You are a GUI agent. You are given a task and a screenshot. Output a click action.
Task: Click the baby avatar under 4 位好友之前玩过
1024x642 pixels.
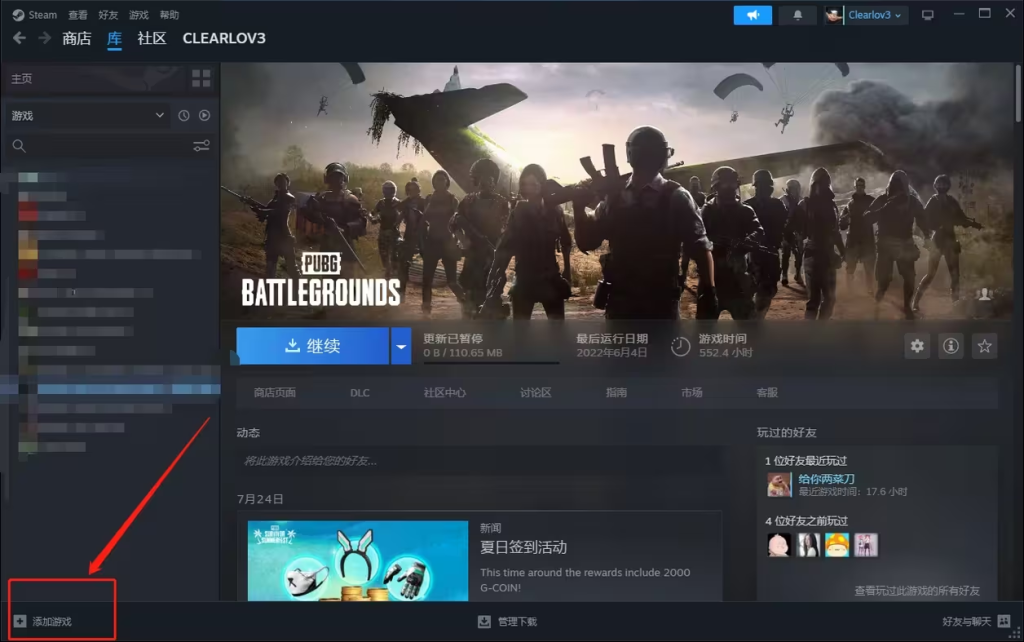pyautogui.click(x=779, y=545)
